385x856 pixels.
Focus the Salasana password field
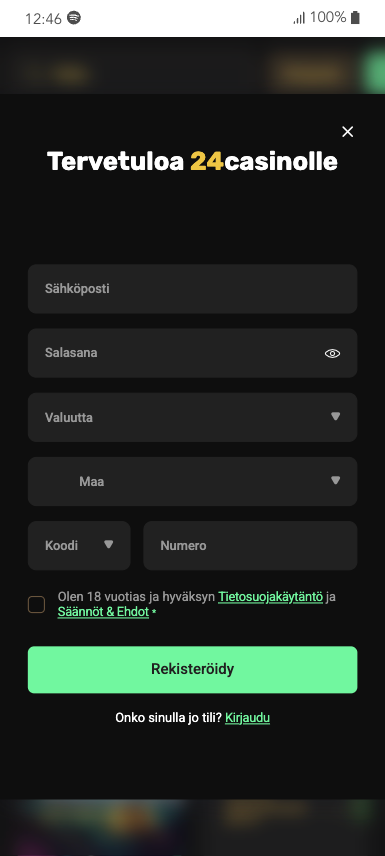pyautogui.click(x=192, y=353)
